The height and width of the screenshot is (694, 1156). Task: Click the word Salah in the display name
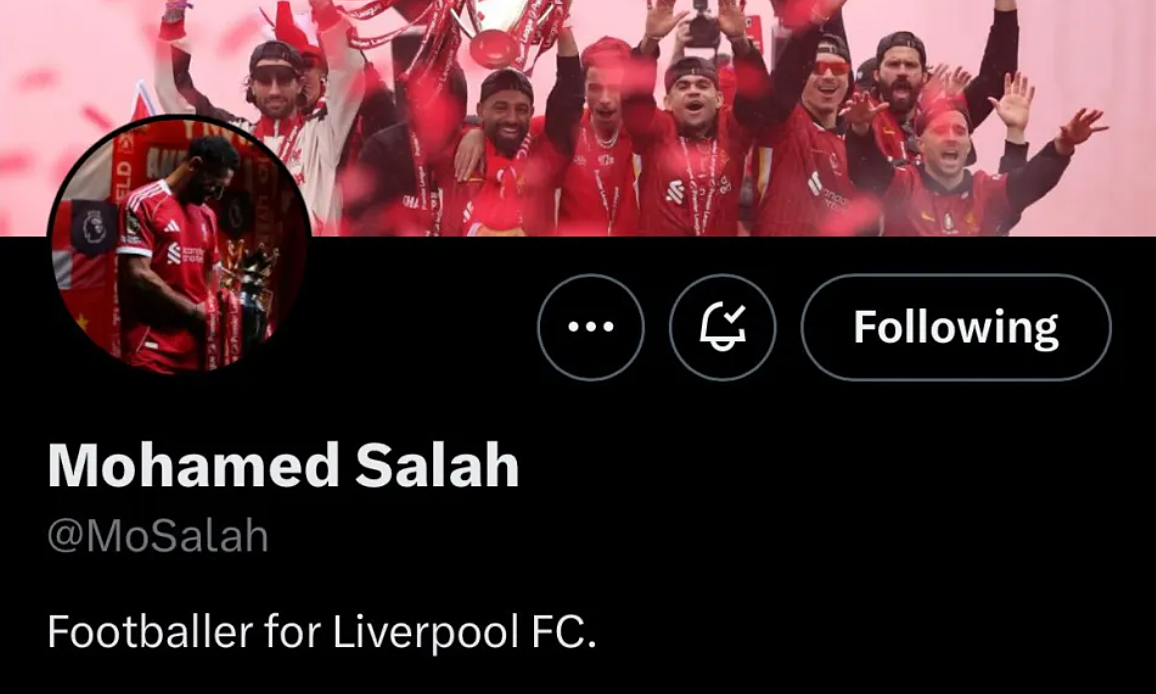[x=437, y=466]
